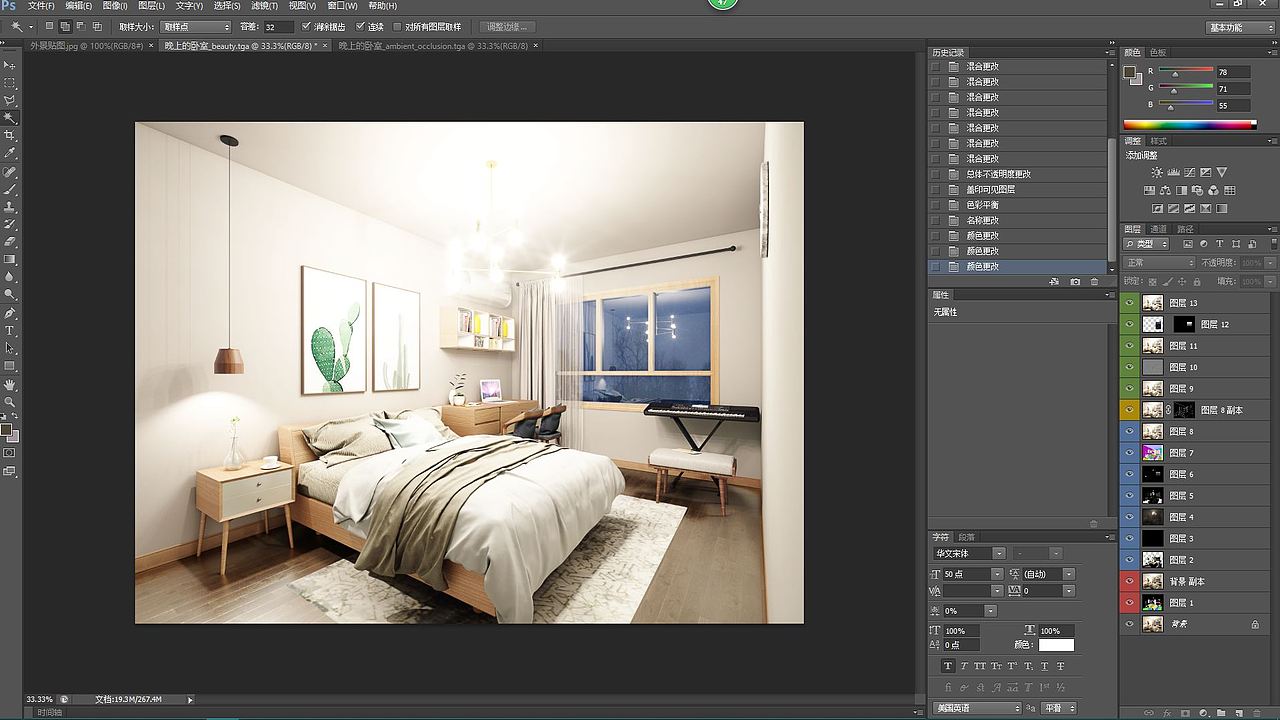
Task: Select the 盖印可见图层 history state
Action: point(990,189)
